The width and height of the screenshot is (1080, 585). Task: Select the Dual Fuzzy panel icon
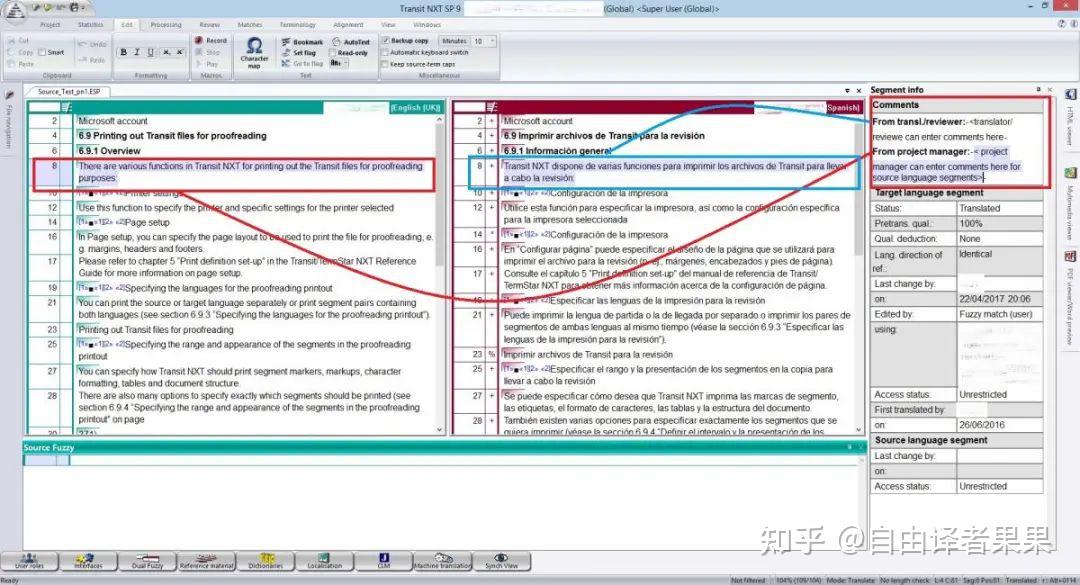(150, 562)
